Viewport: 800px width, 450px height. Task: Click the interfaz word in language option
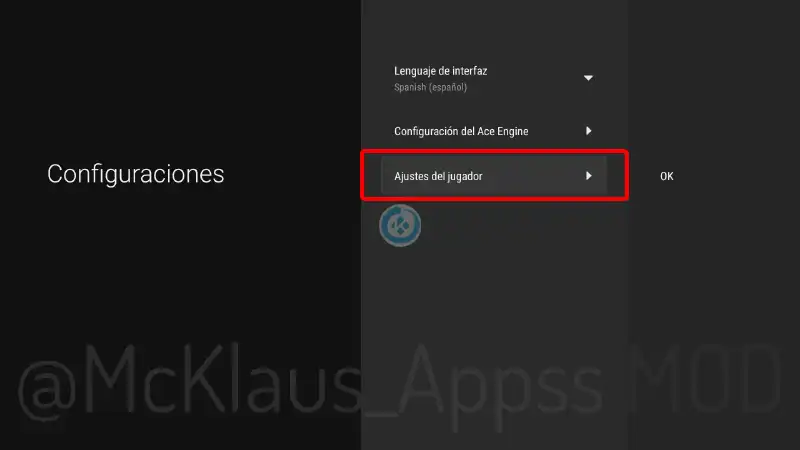[468, 71]
